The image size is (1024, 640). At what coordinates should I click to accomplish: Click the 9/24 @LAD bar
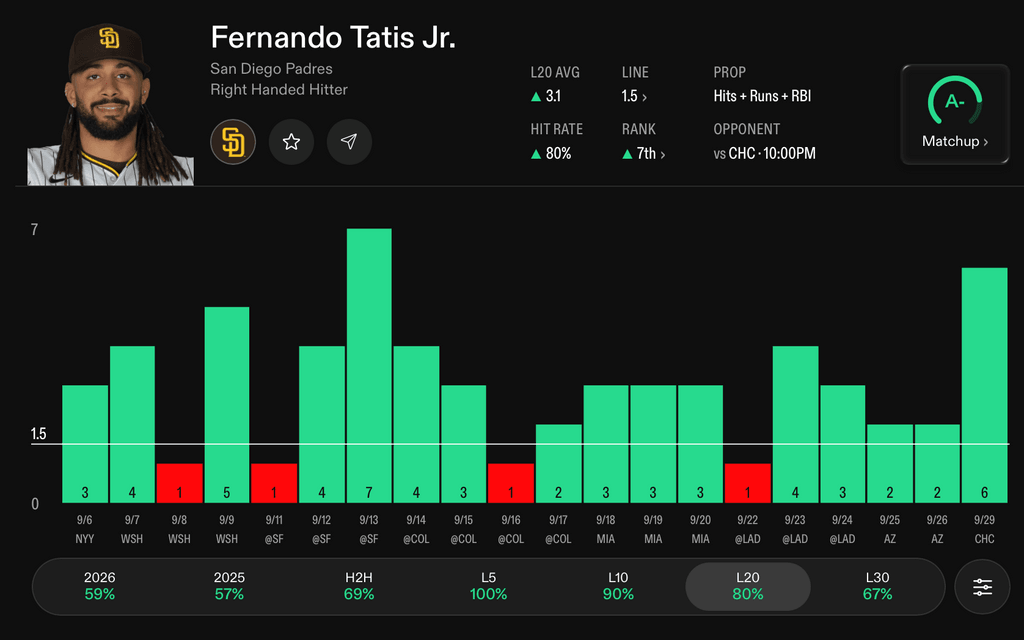[x=842, y=444]
